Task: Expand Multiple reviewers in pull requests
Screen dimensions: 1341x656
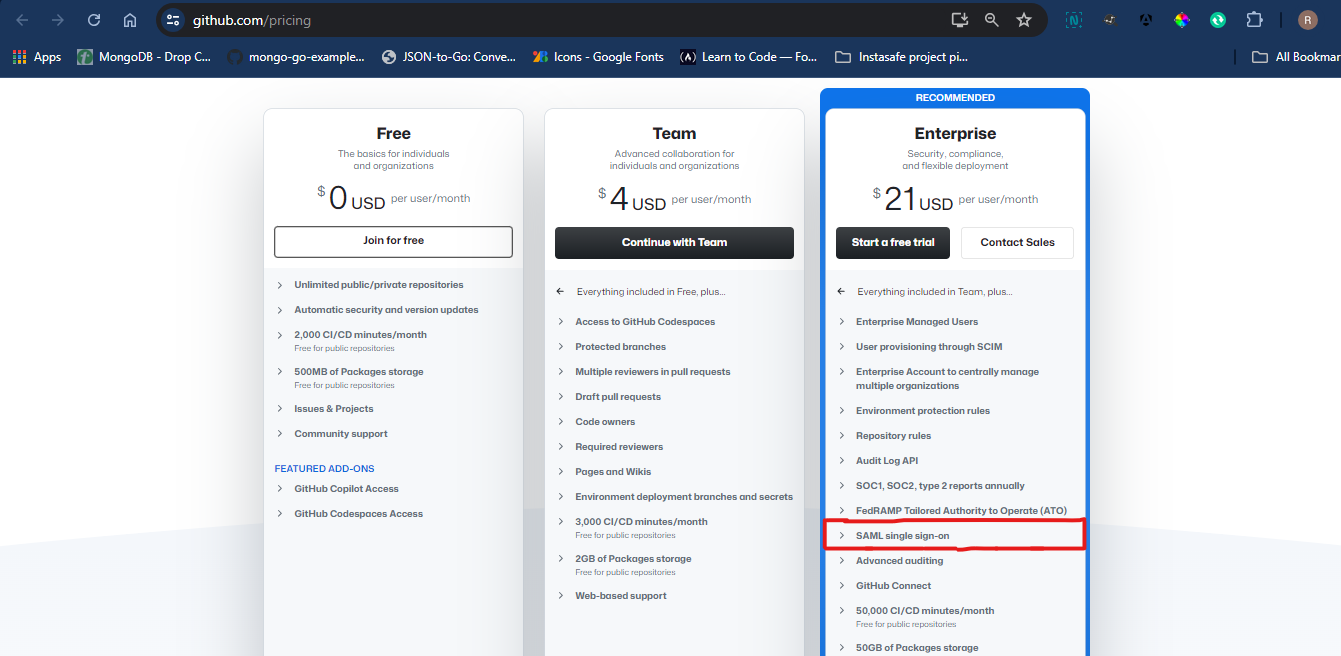Action: pyautogui.click(x=644, y=372)
